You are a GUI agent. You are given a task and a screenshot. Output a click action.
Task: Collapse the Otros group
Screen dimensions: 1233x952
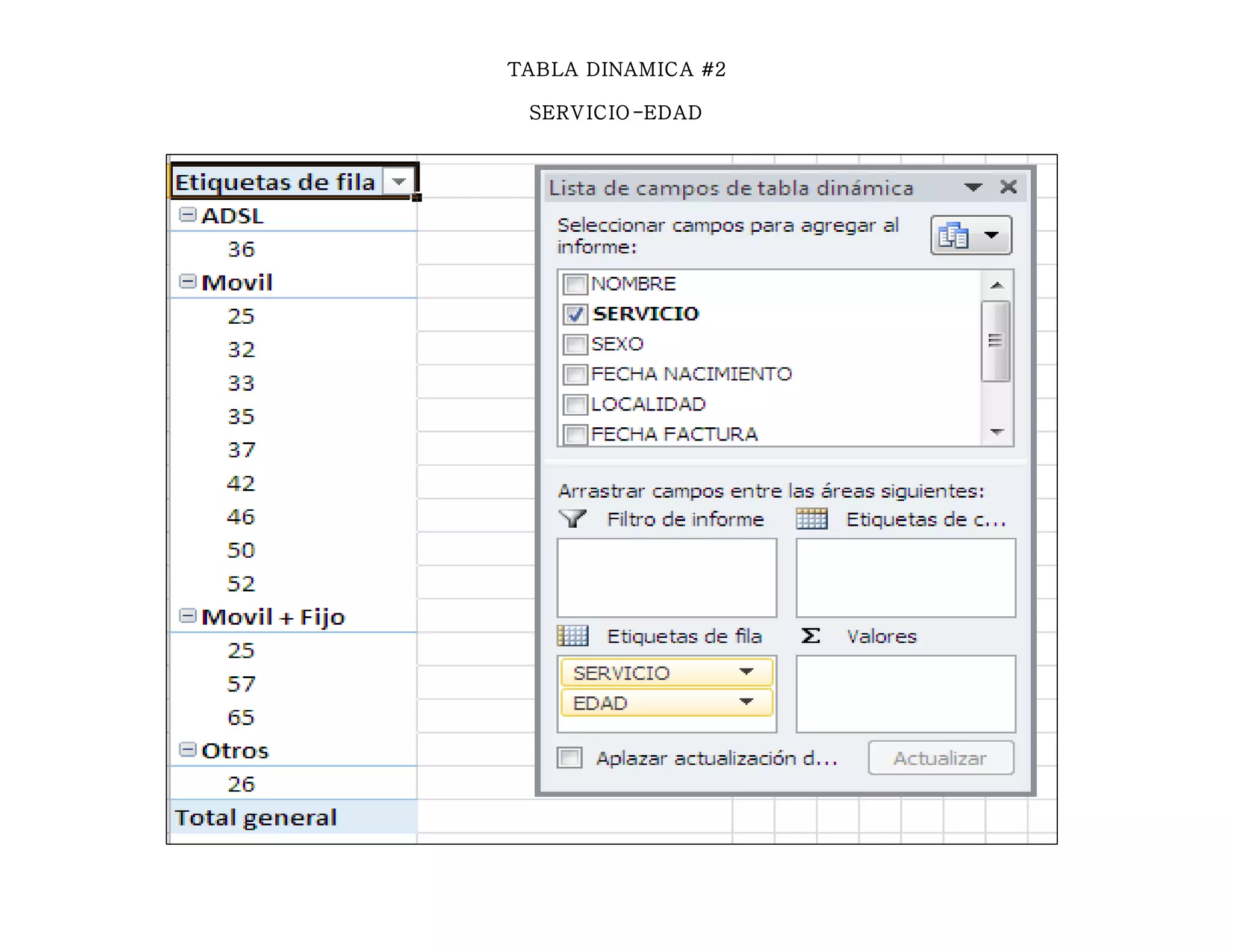pos(188,749)
